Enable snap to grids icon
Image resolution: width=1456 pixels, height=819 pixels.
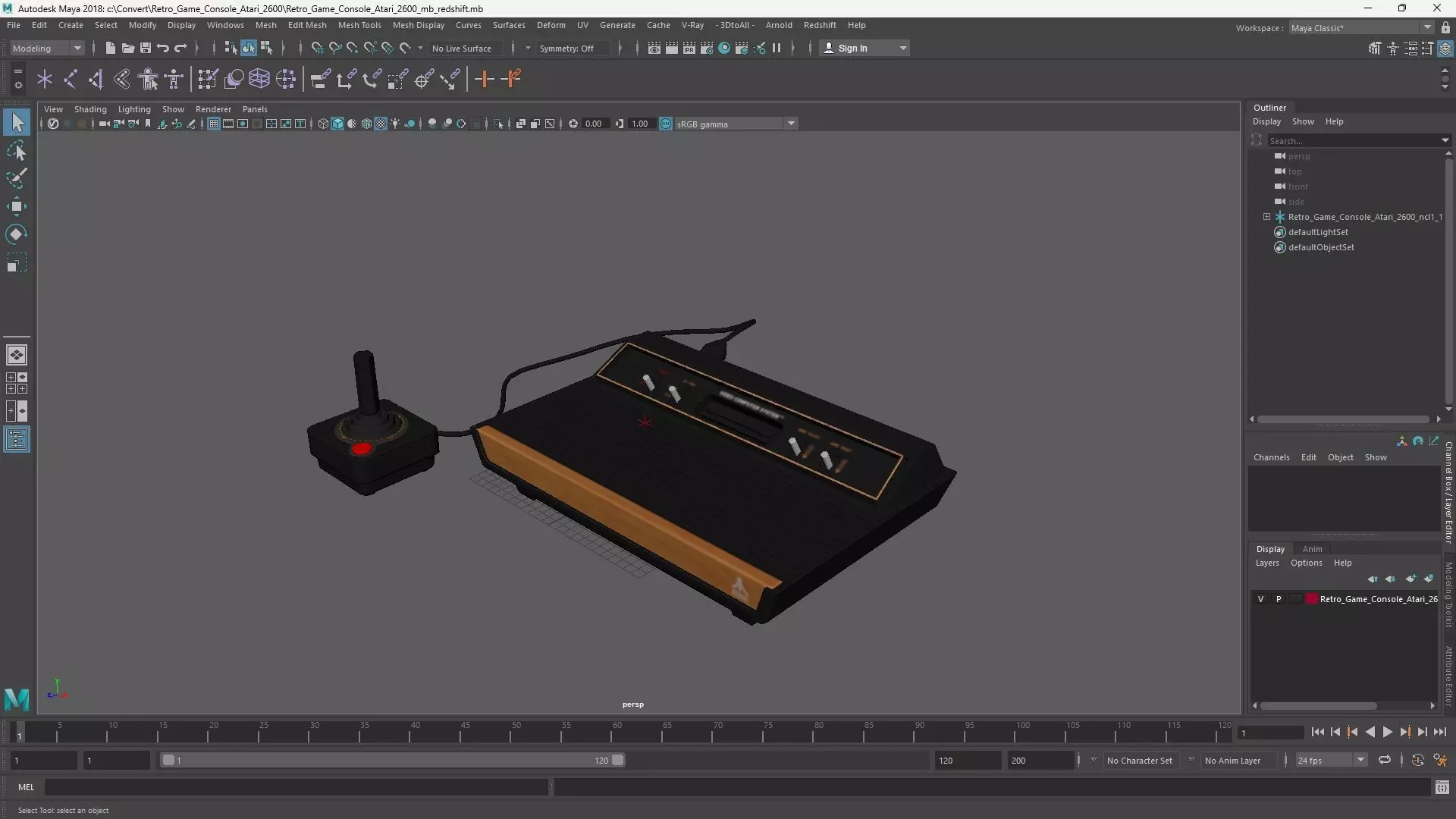point(317,48)
